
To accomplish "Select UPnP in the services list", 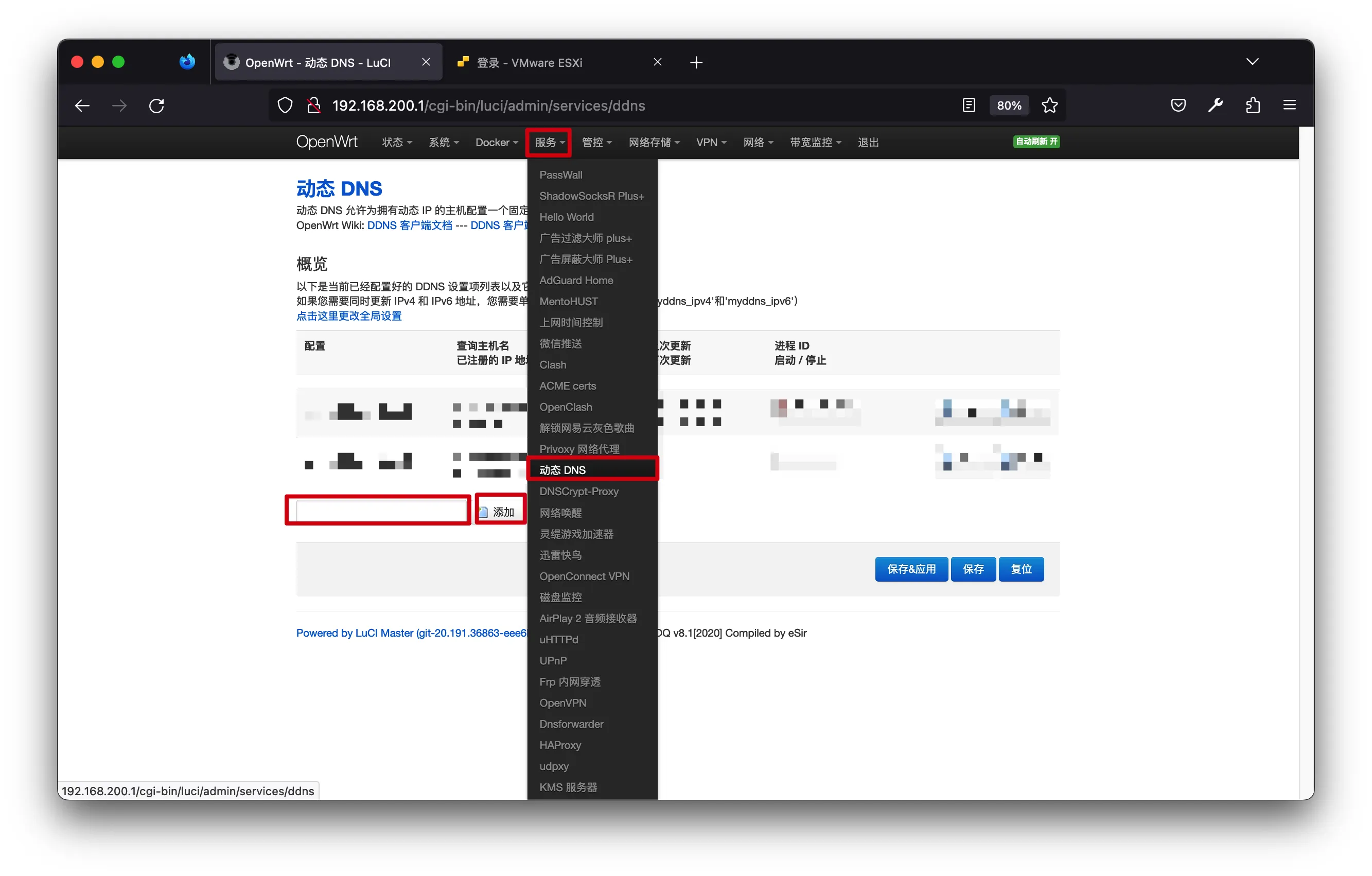I will (592, 660).
